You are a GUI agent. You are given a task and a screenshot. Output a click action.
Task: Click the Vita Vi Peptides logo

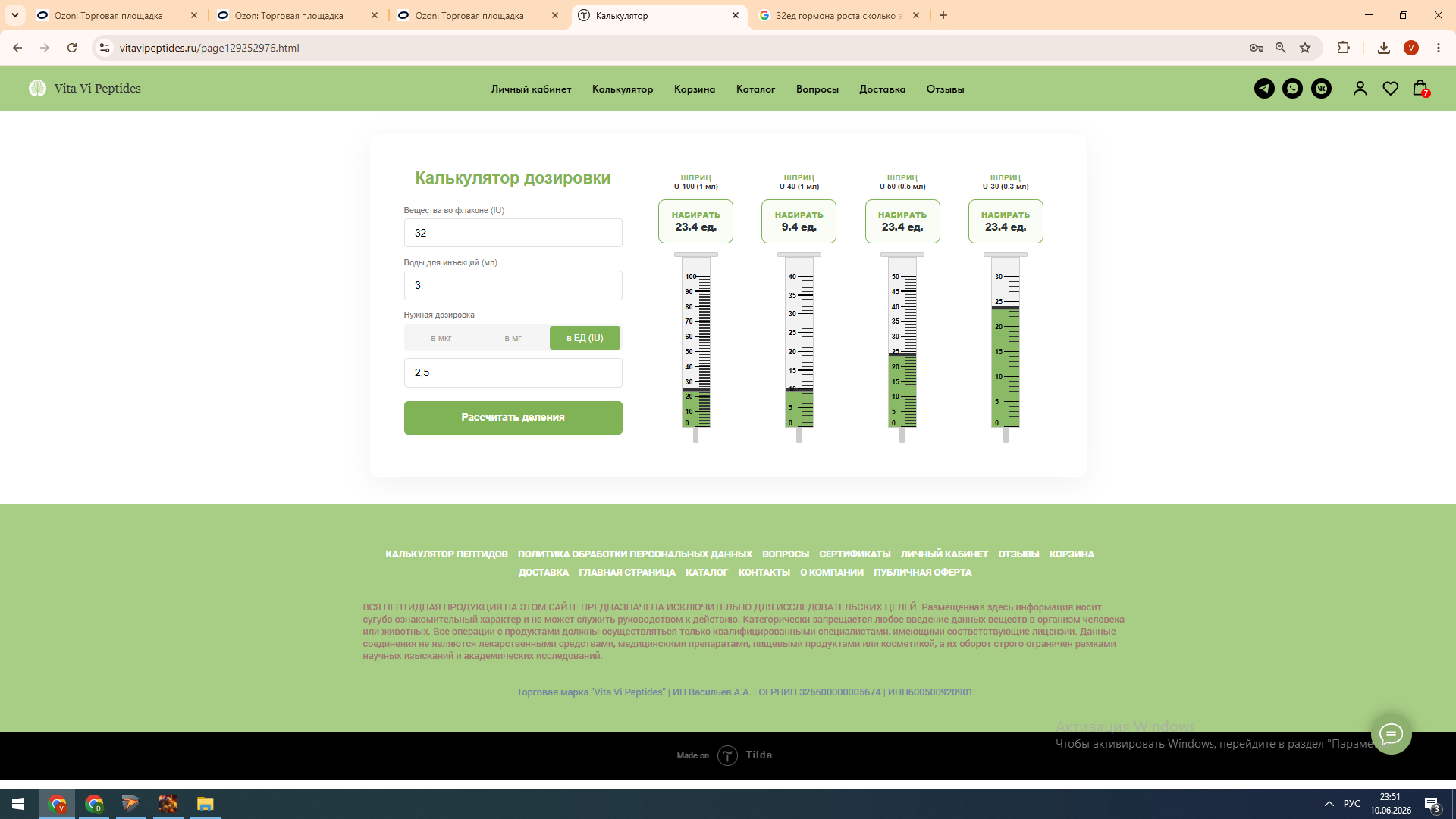point(85,89)
